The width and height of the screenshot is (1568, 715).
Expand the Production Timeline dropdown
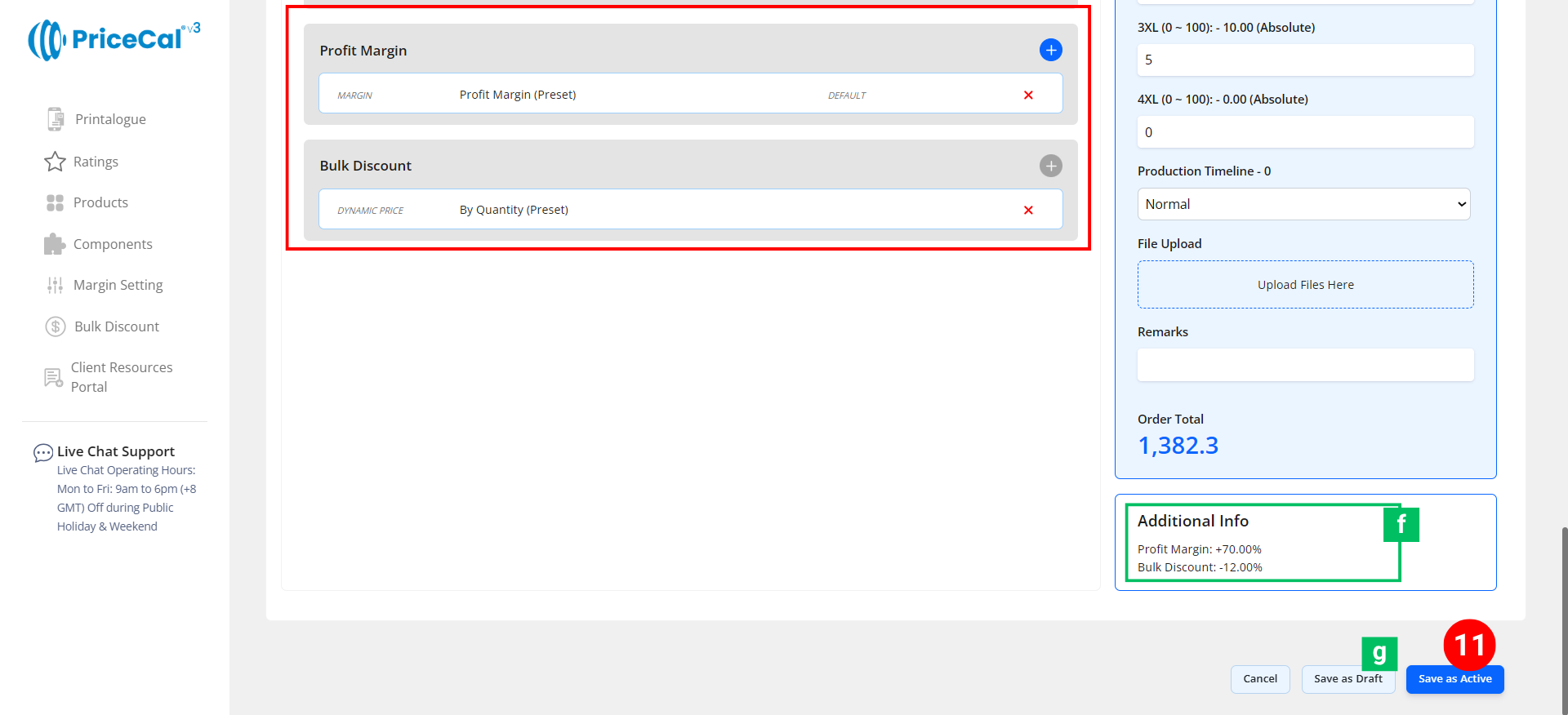pos(1303,204)
